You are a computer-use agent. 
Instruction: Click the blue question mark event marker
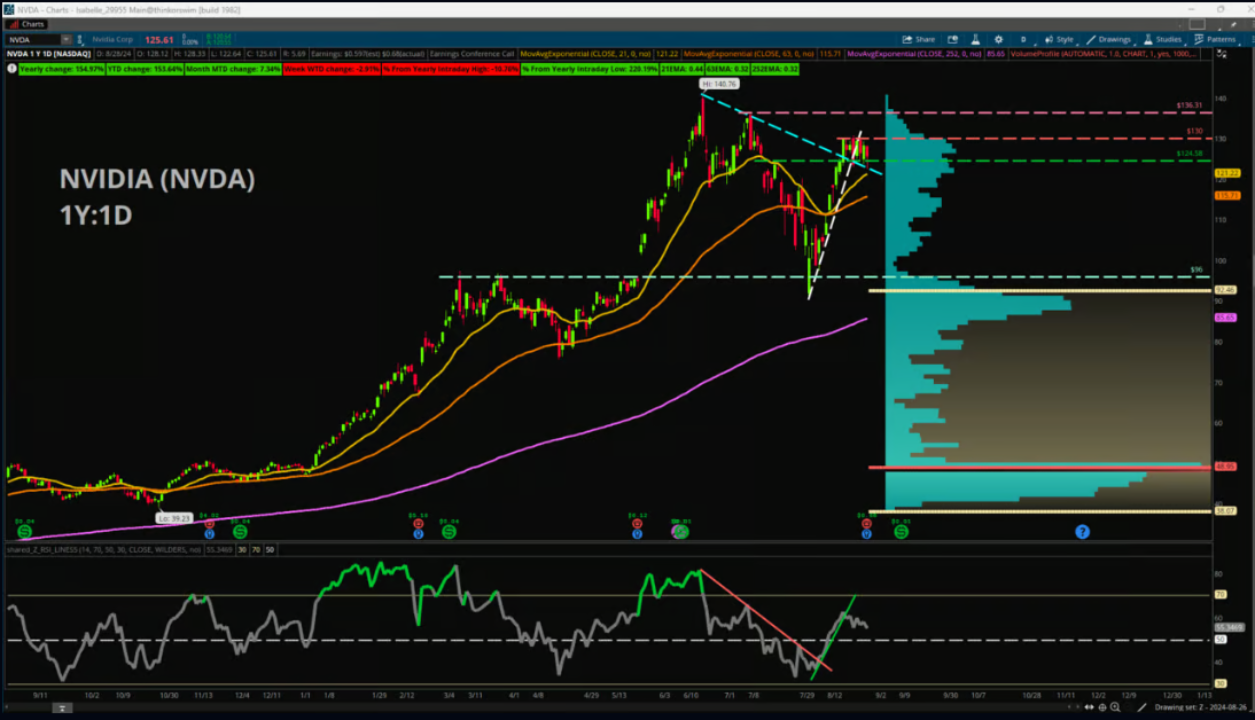pyautogui.click(x=1082, y=531)
